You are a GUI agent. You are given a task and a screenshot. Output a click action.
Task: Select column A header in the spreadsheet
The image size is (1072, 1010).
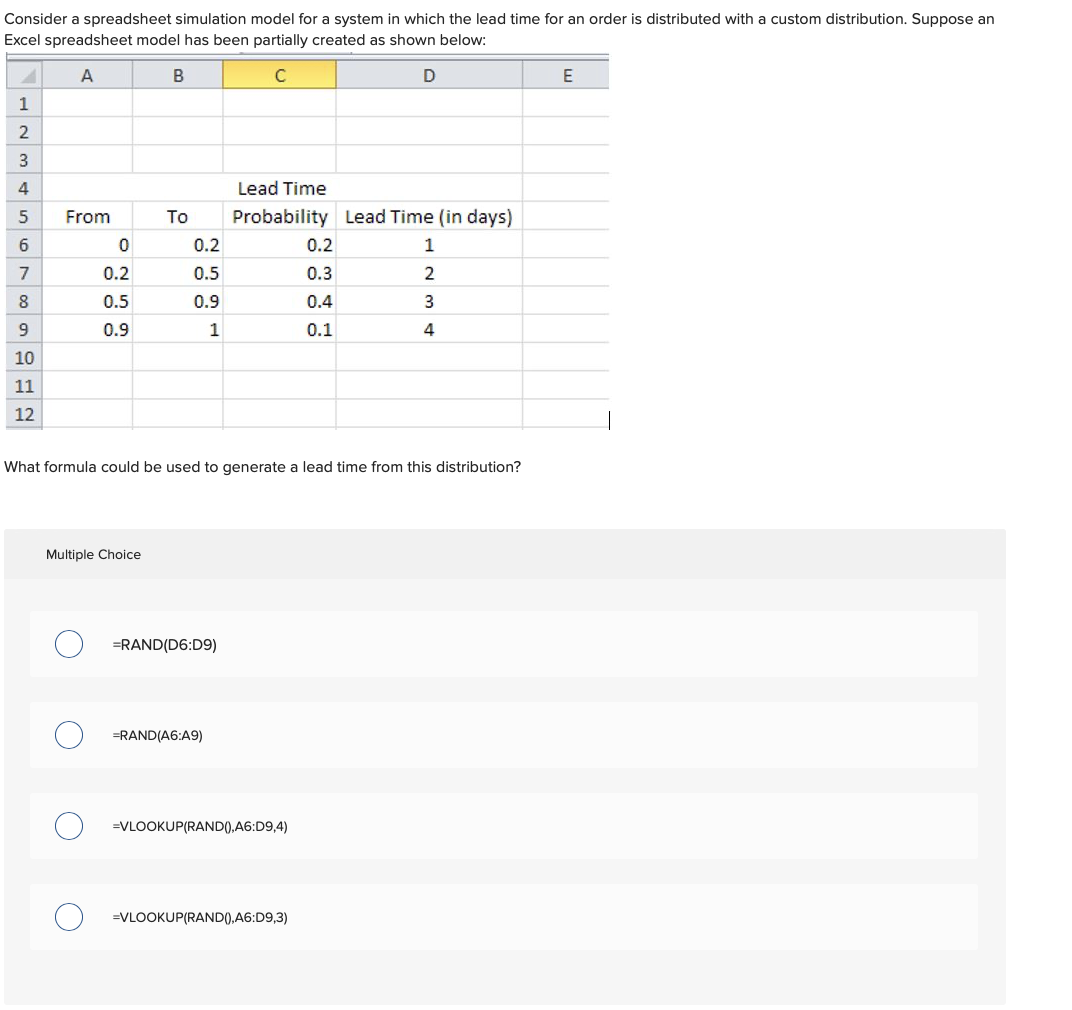[86, 73]
